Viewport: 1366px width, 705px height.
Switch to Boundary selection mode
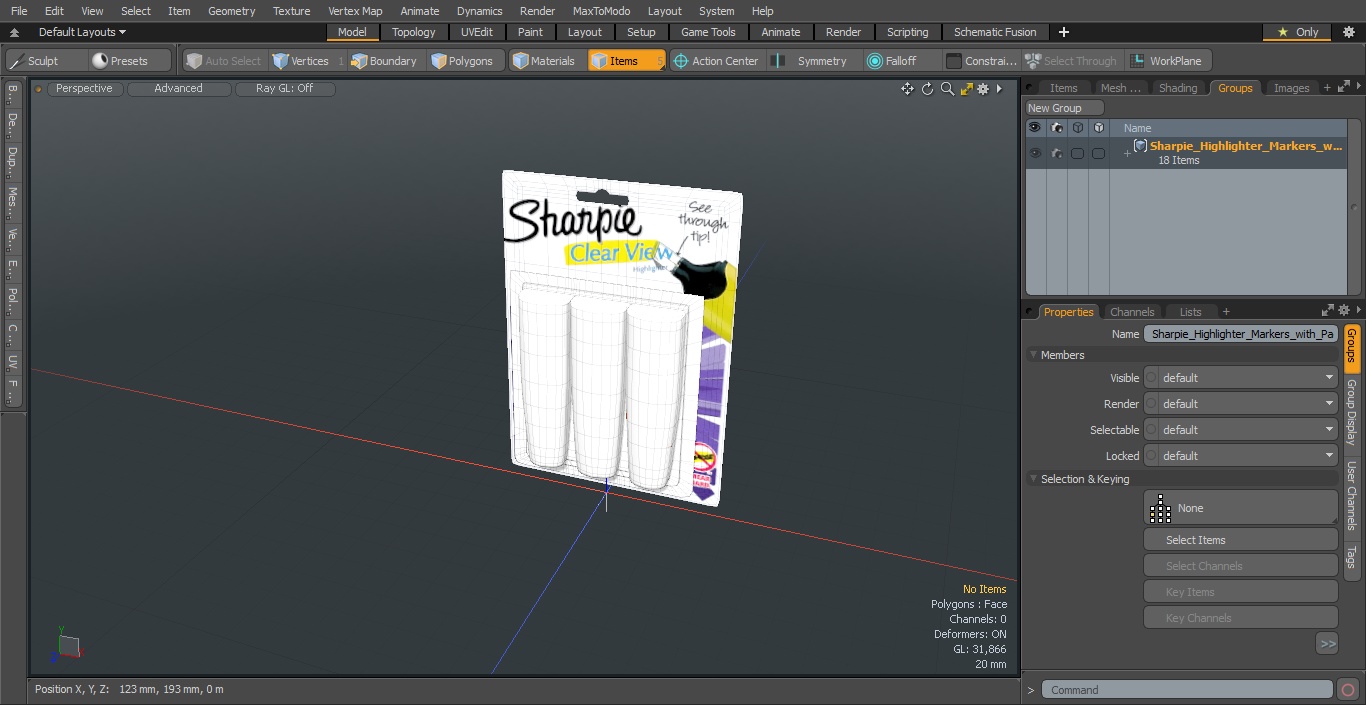(x=385, y=61)
